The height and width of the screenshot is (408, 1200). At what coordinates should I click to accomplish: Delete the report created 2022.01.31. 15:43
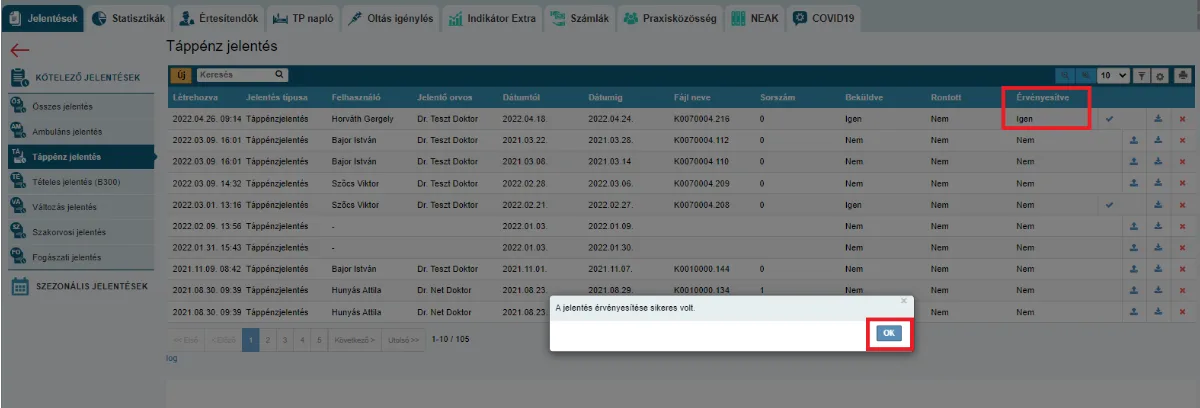(1182, 247)
